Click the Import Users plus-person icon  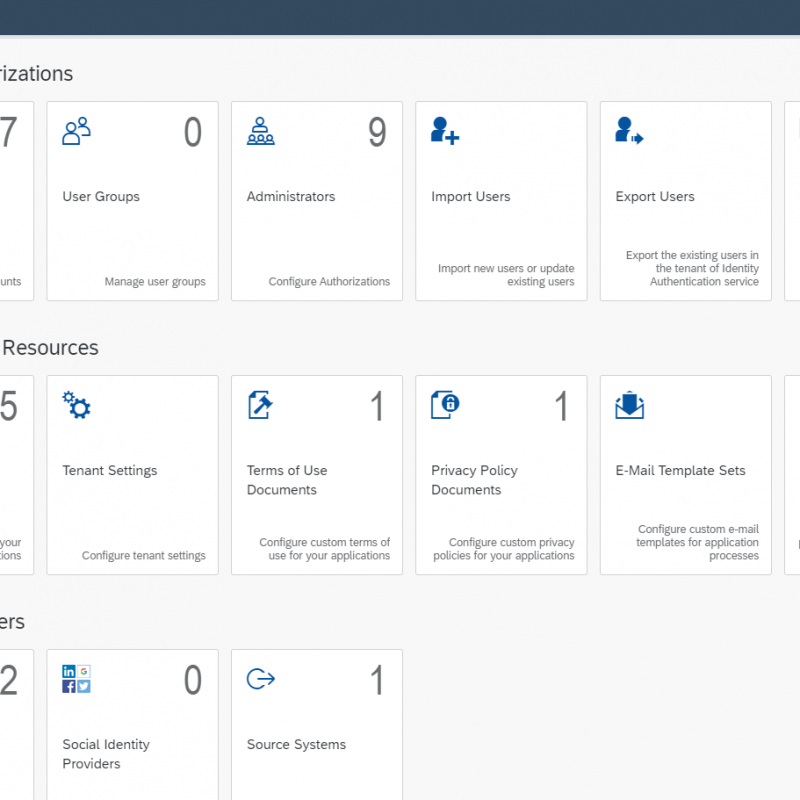click(445, 131)
